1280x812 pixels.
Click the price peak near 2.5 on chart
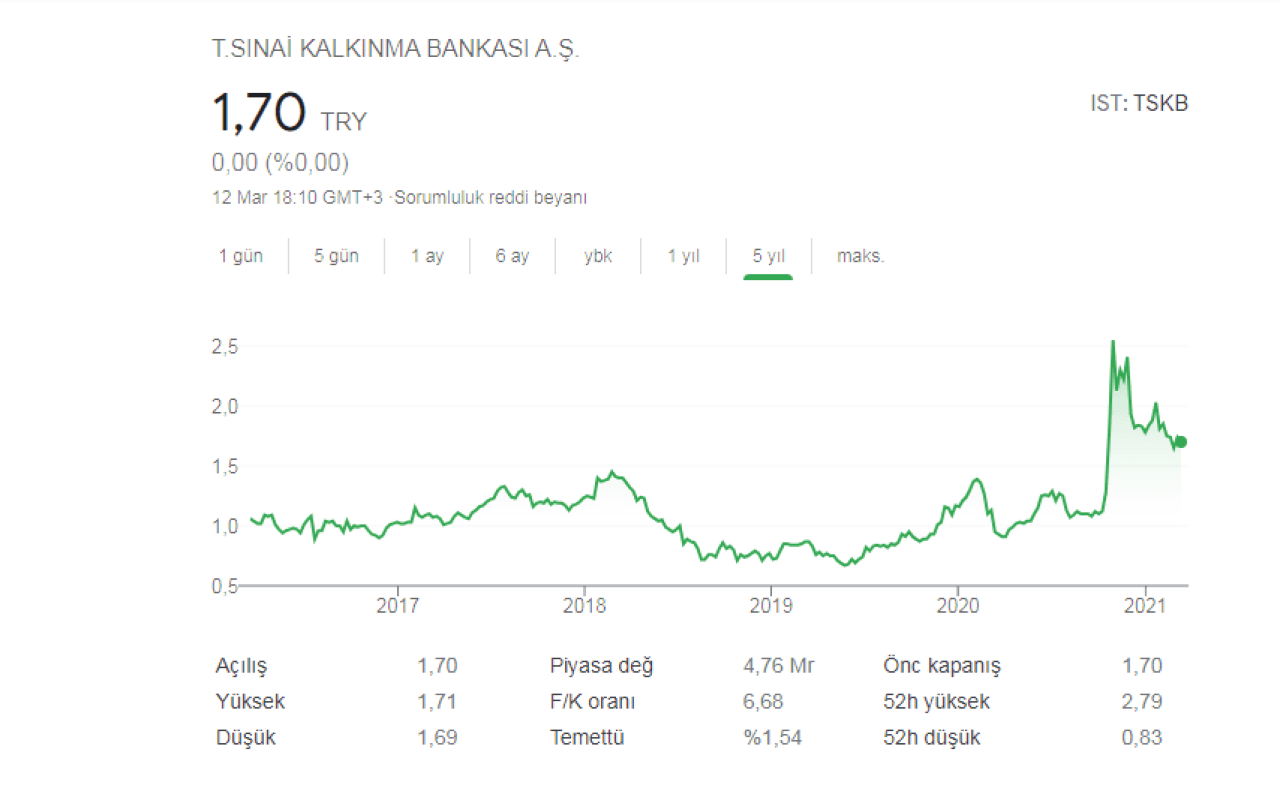pos(1113,342)
